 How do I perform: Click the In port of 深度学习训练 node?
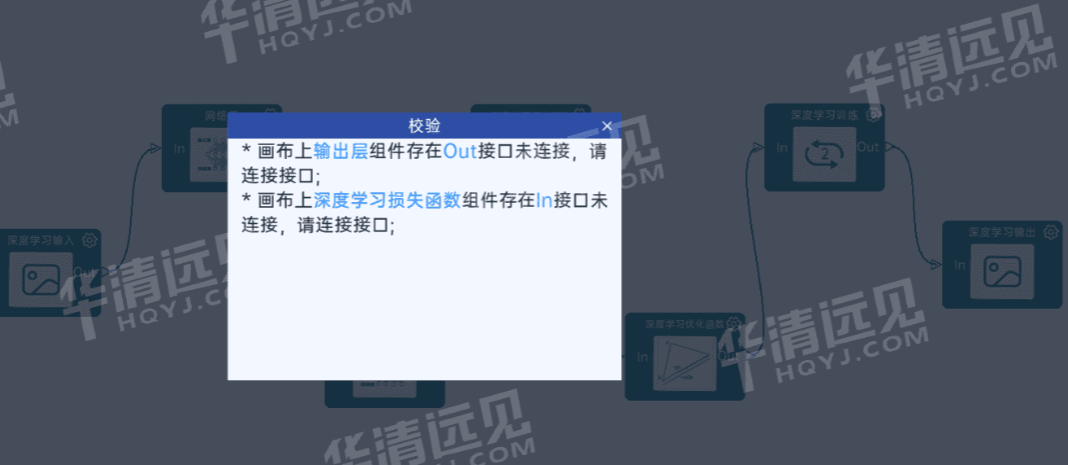point(783,148)
